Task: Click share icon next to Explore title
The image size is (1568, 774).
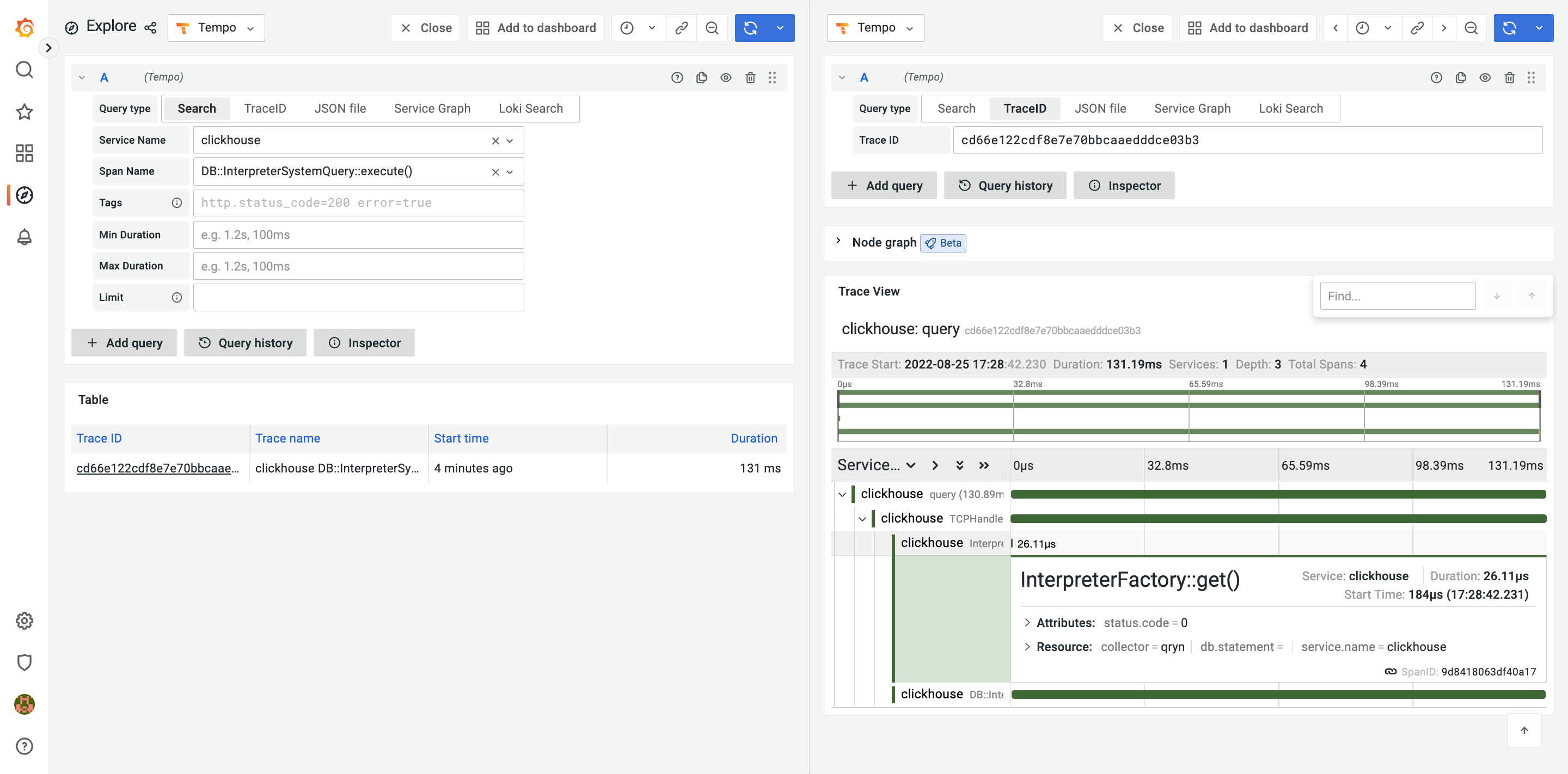Action: 150,28
